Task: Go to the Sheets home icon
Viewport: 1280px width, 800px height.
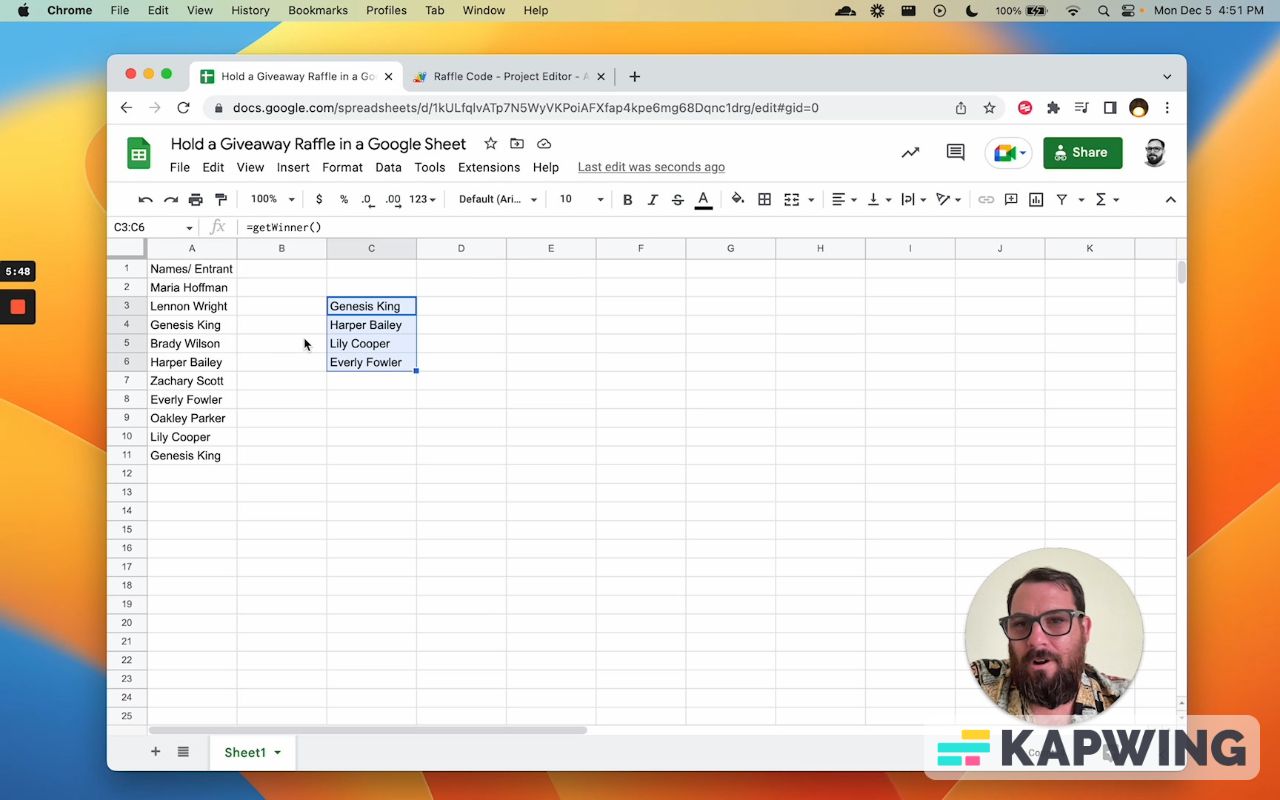Action: click(139, 154)
